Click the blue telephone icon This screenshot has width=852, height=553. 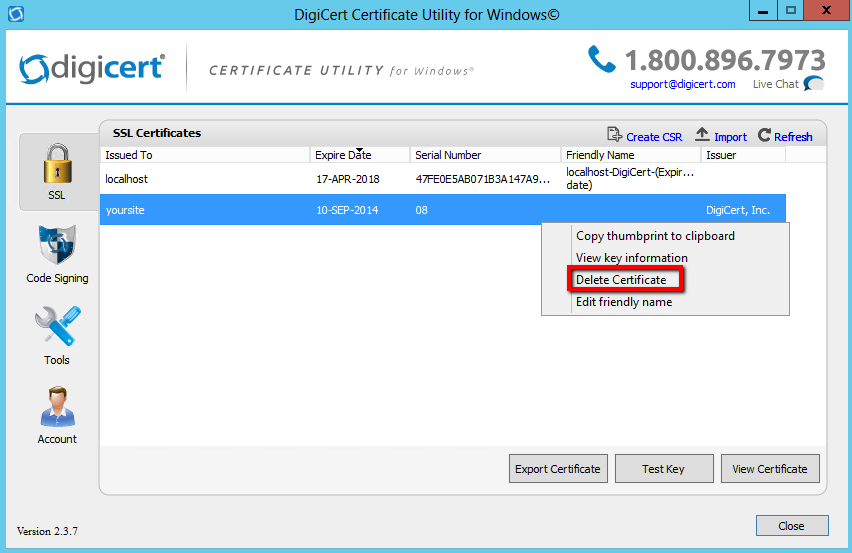pos(602,59)
